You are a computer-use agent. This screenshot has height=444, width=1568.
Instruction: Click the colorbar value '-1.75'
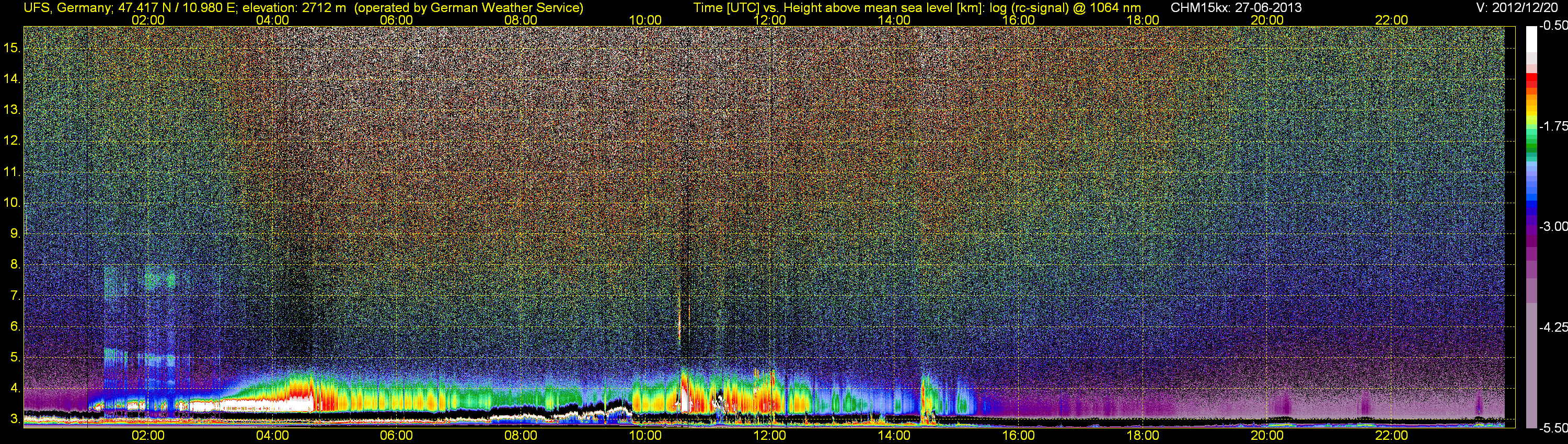point(1553,126)
